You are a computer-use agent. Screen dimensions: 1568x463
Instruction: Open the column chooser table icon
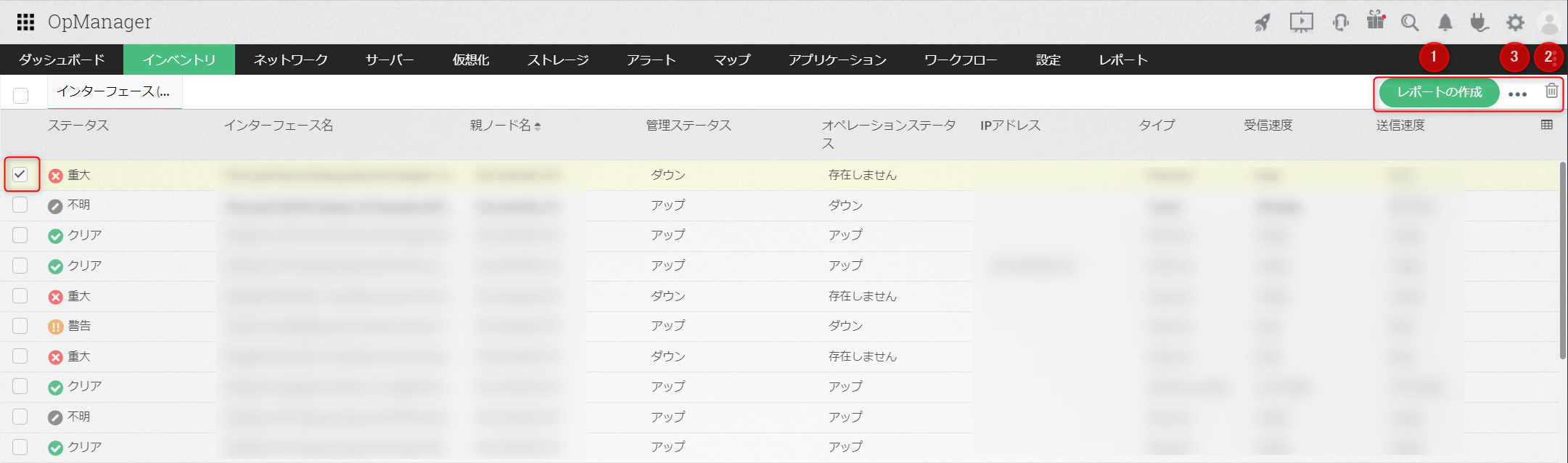click(x=1547, y=125)
